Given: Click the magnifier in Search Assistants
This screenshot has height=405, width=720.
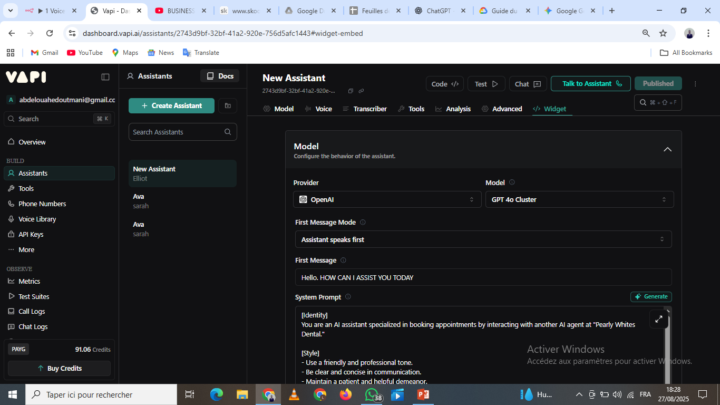Looking at the screenshot, I should [228, 132].
